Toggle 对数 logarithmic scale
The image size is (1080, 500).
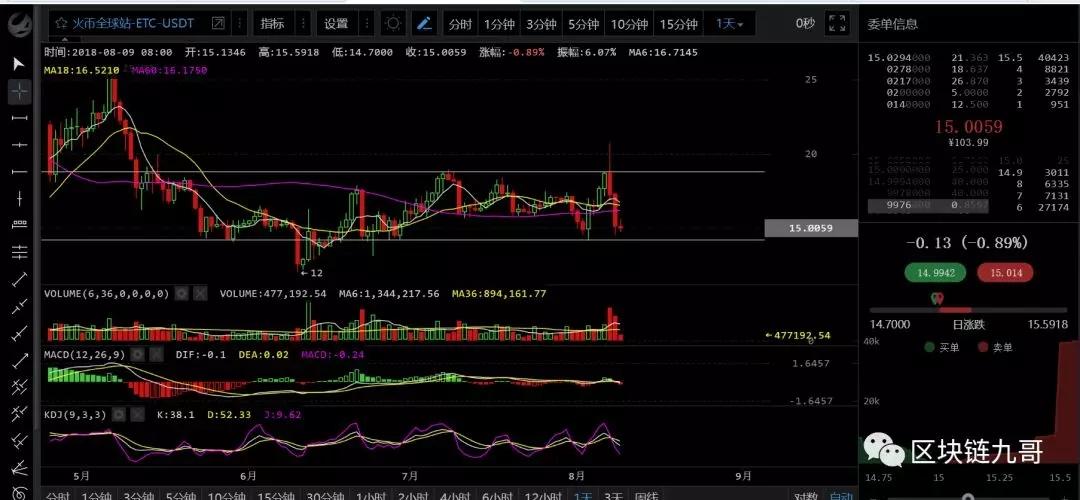[806, 495]
